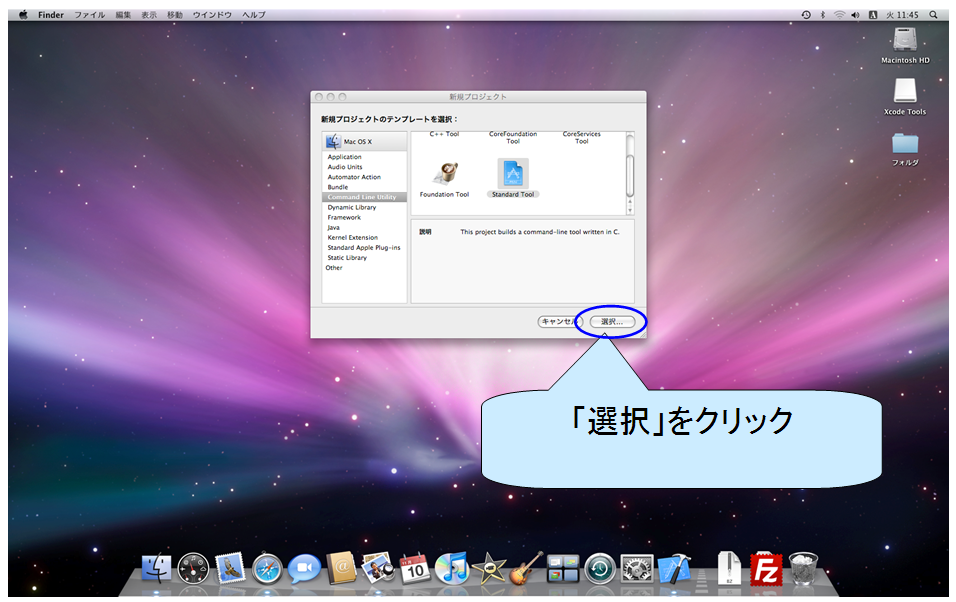The image size is (956, 602).
Task: Launch Safari compass icon in Dock
Action: click(x=267, y=569)
